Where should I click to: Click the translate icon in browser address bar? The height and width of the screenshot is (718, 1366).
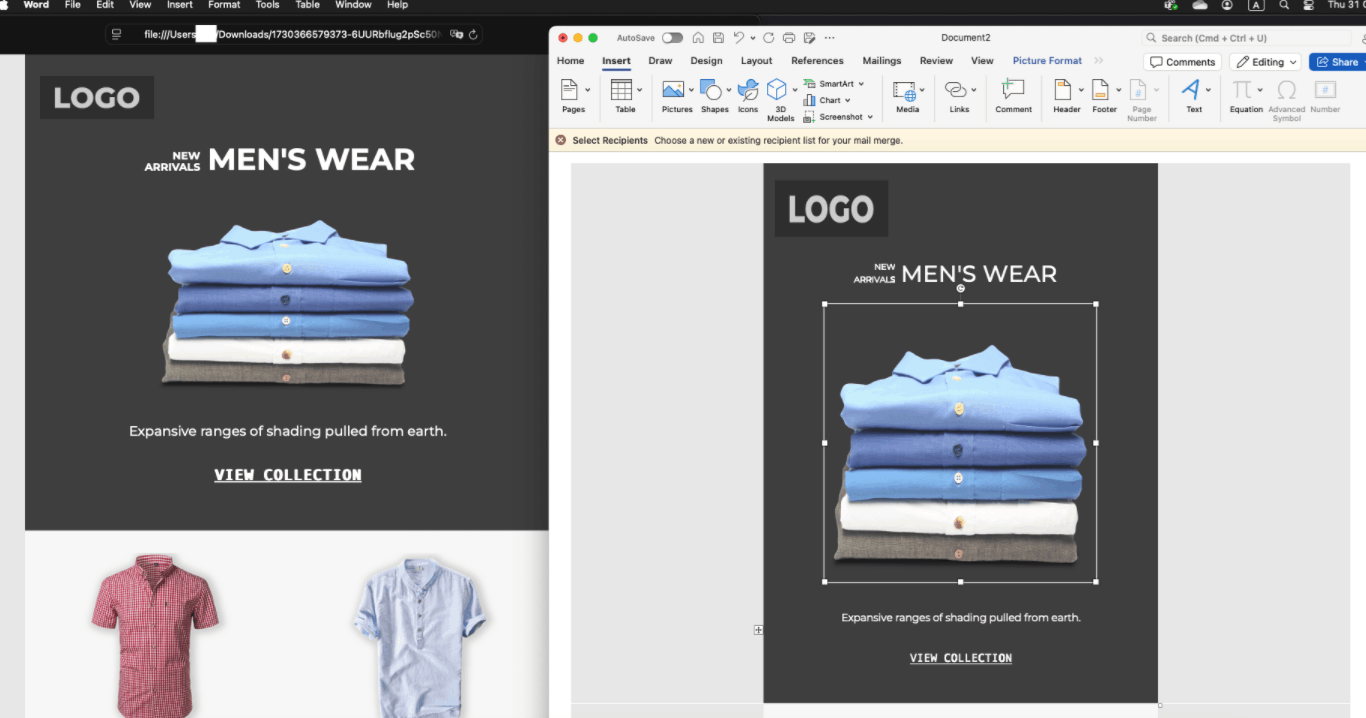pyautogui.click(x=456, y=34)
